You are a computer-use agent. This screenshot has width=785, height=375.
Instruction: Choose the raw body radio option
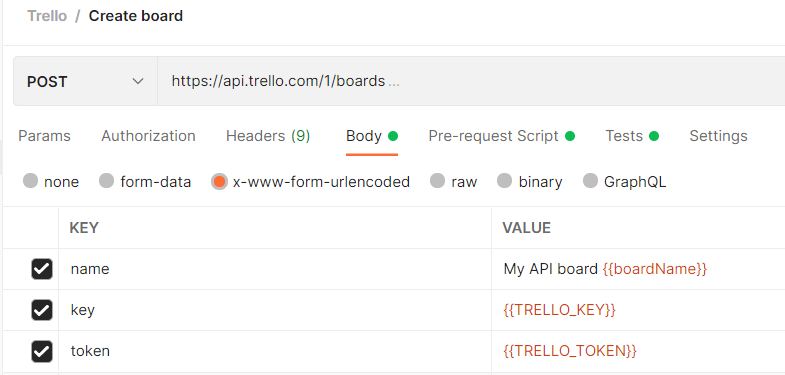click(438, 181)
